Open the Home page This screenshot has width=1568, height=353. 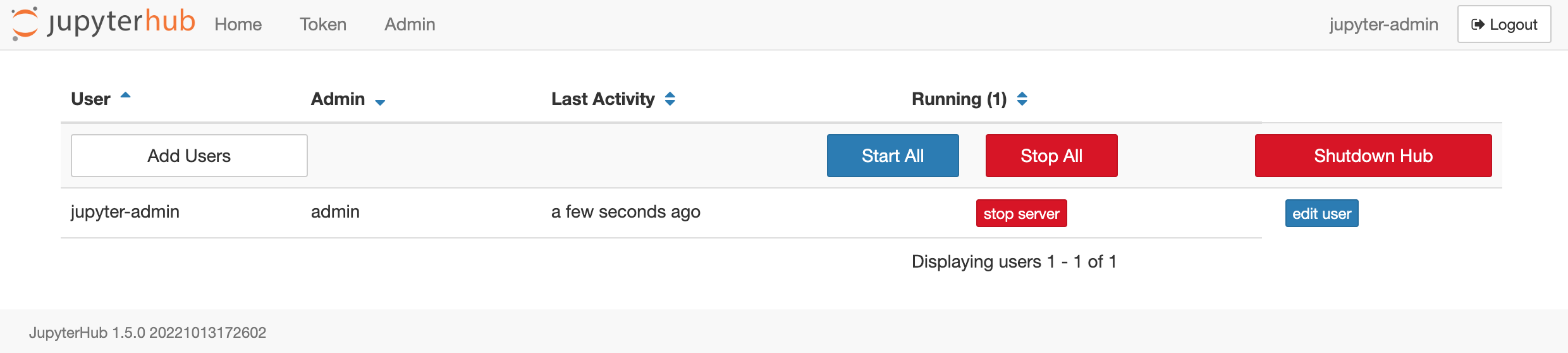(238, 25)
